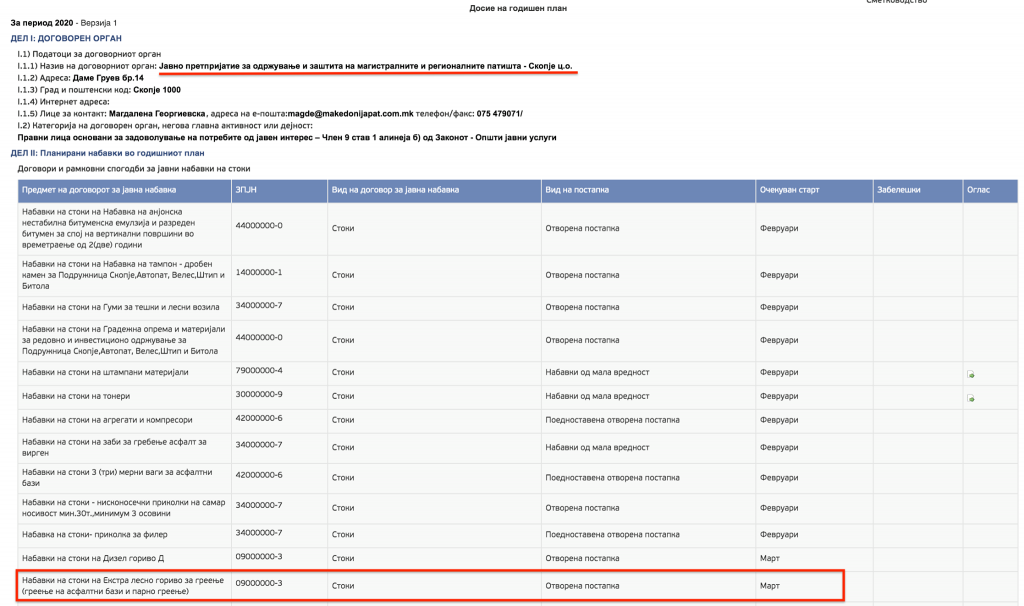Click 'Март' in the Дизел гориво Д row
This screenshot has height=606, width=1024.
pyautogui.click(x=769, y=558)
